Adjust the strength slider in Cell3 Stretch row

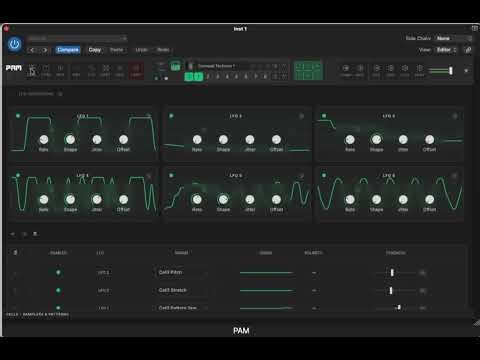tap(395, 290)
